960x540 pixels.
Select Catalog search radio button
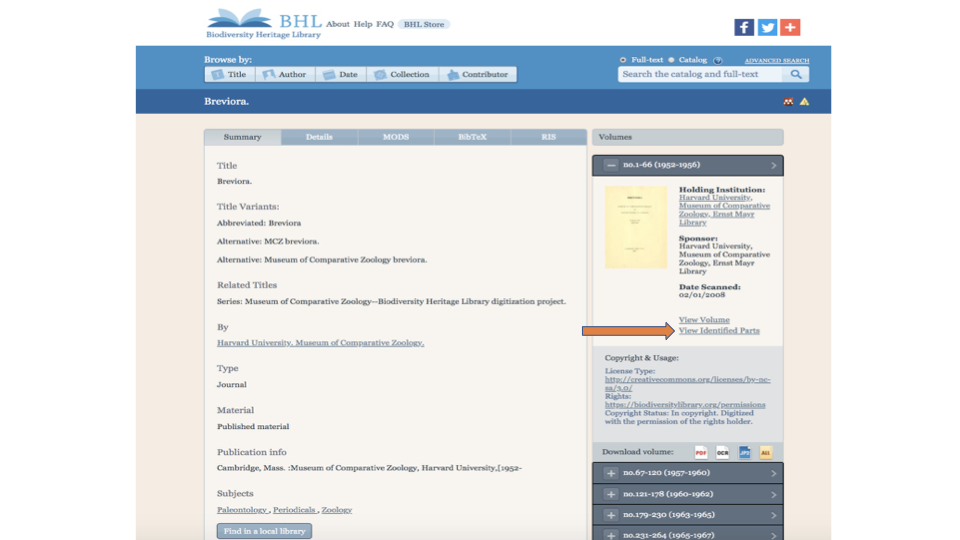point(671,60)
